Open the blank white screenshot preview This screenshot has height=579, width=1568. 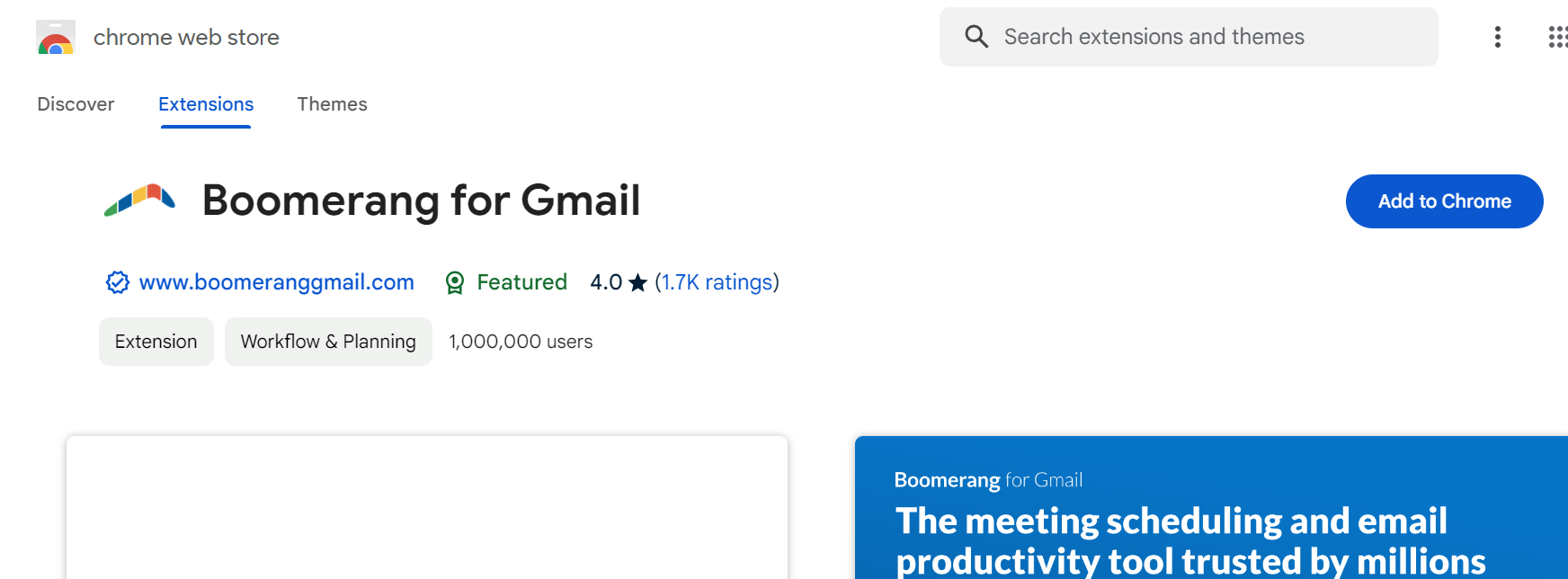click(427, 508)
